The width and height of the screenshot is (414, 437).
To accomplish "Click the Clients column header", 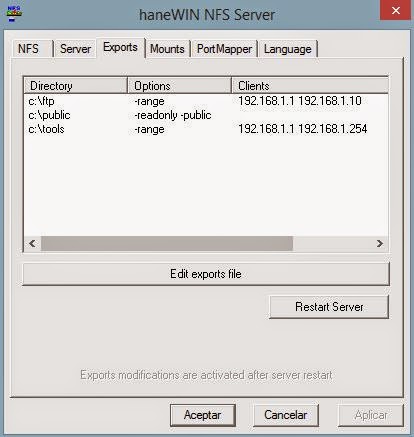I will (310, 86).
